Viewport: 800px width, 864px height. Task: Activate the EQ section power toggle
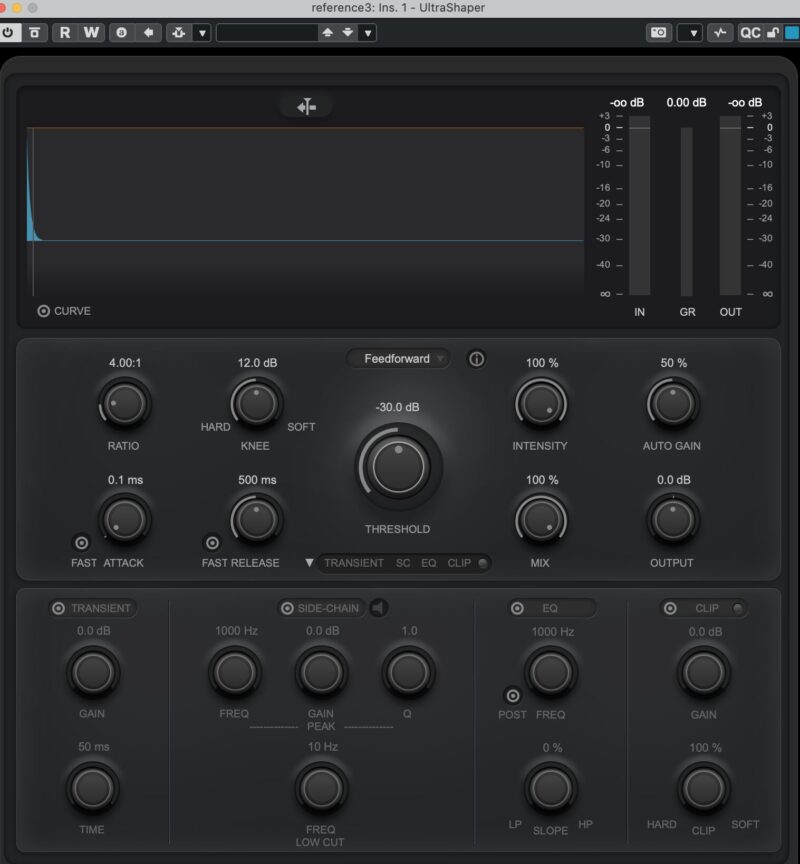pyautogui.click(x=517, y=608)
